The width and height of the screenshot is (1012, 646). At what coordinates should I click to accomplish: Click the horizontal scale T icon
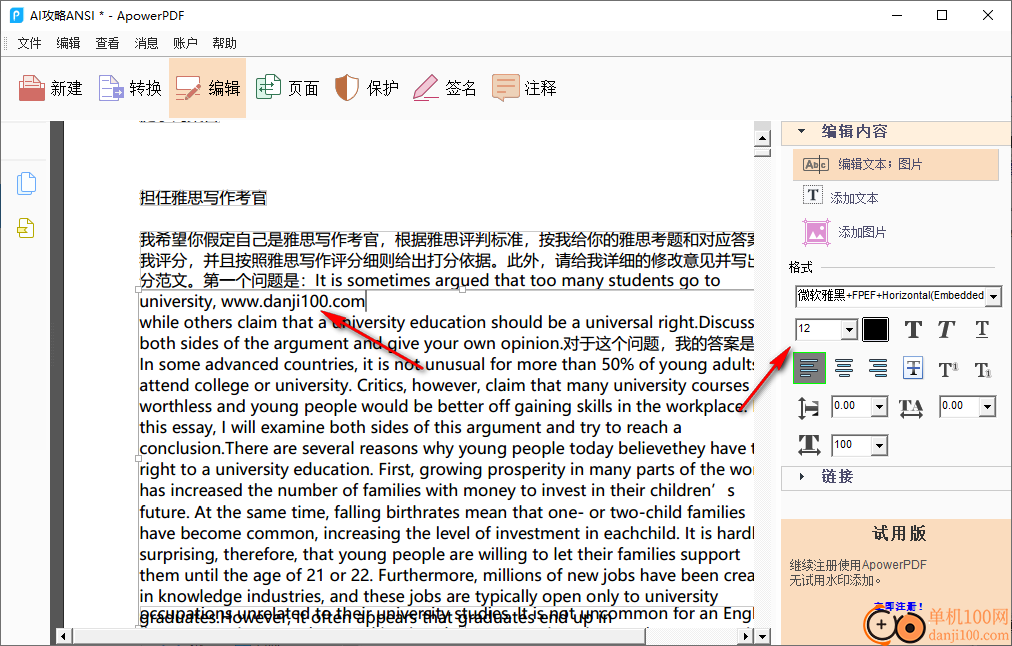[809, 445]
